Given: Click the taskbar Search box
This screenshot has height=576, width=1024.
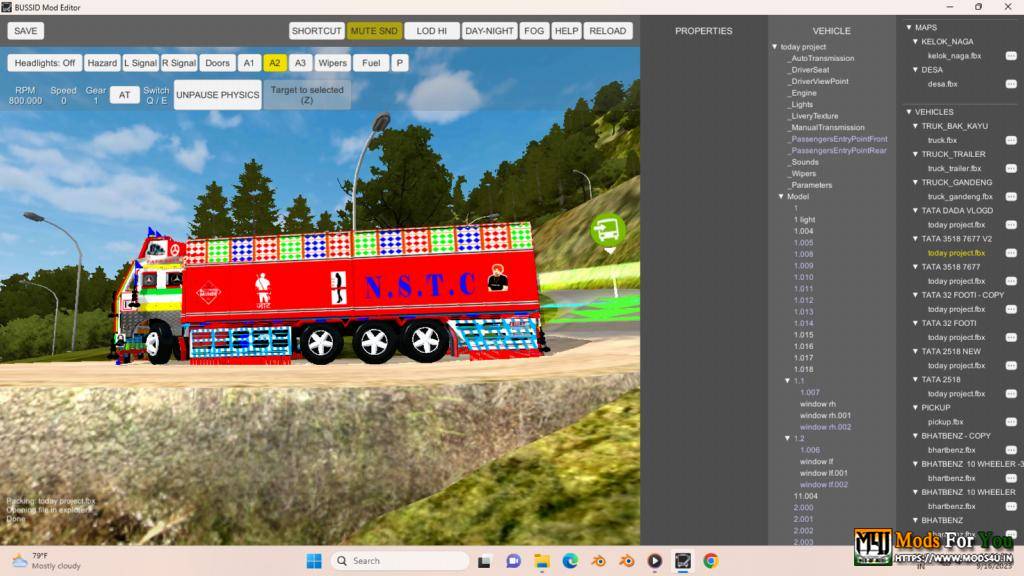Looking at the screenshot, I should click(400, 561).
